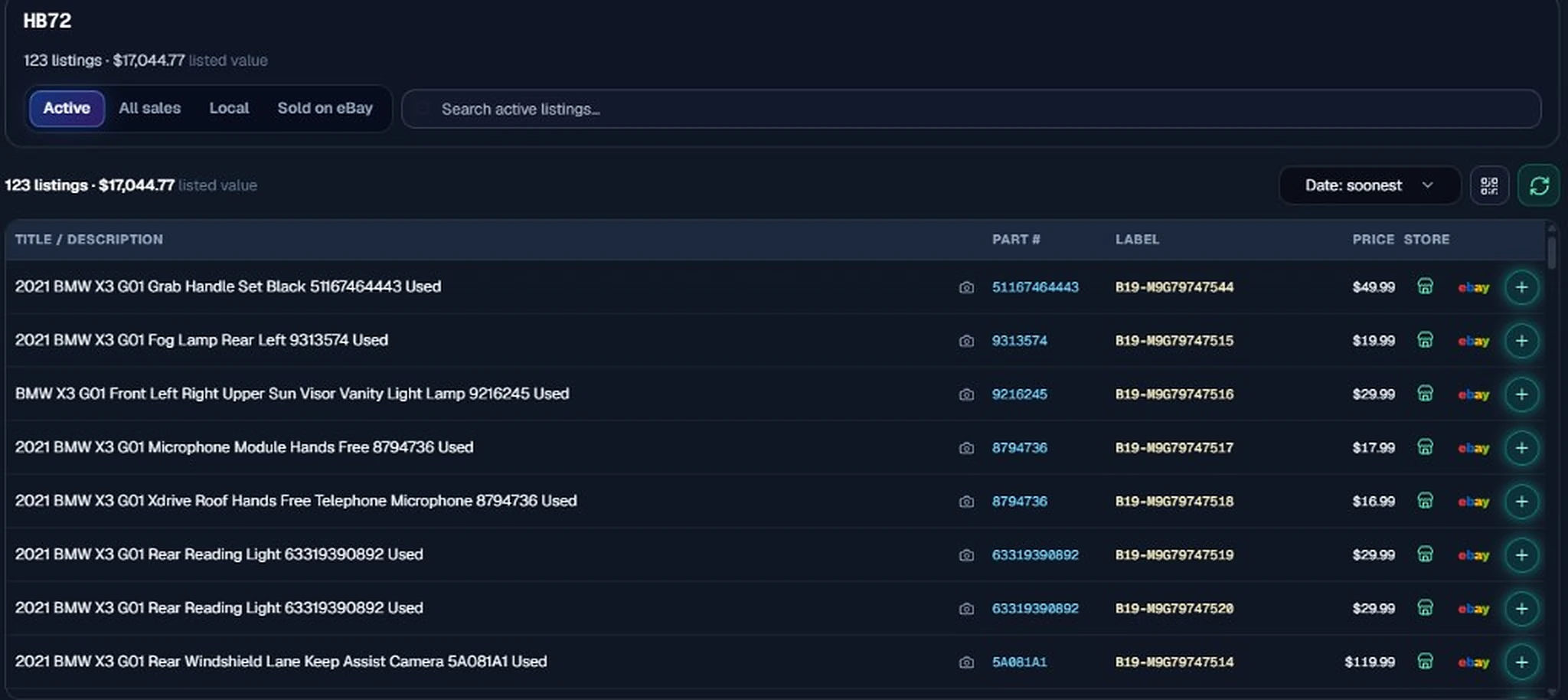Open eBay logo for Microphone Module Hands Free row

1474,449
